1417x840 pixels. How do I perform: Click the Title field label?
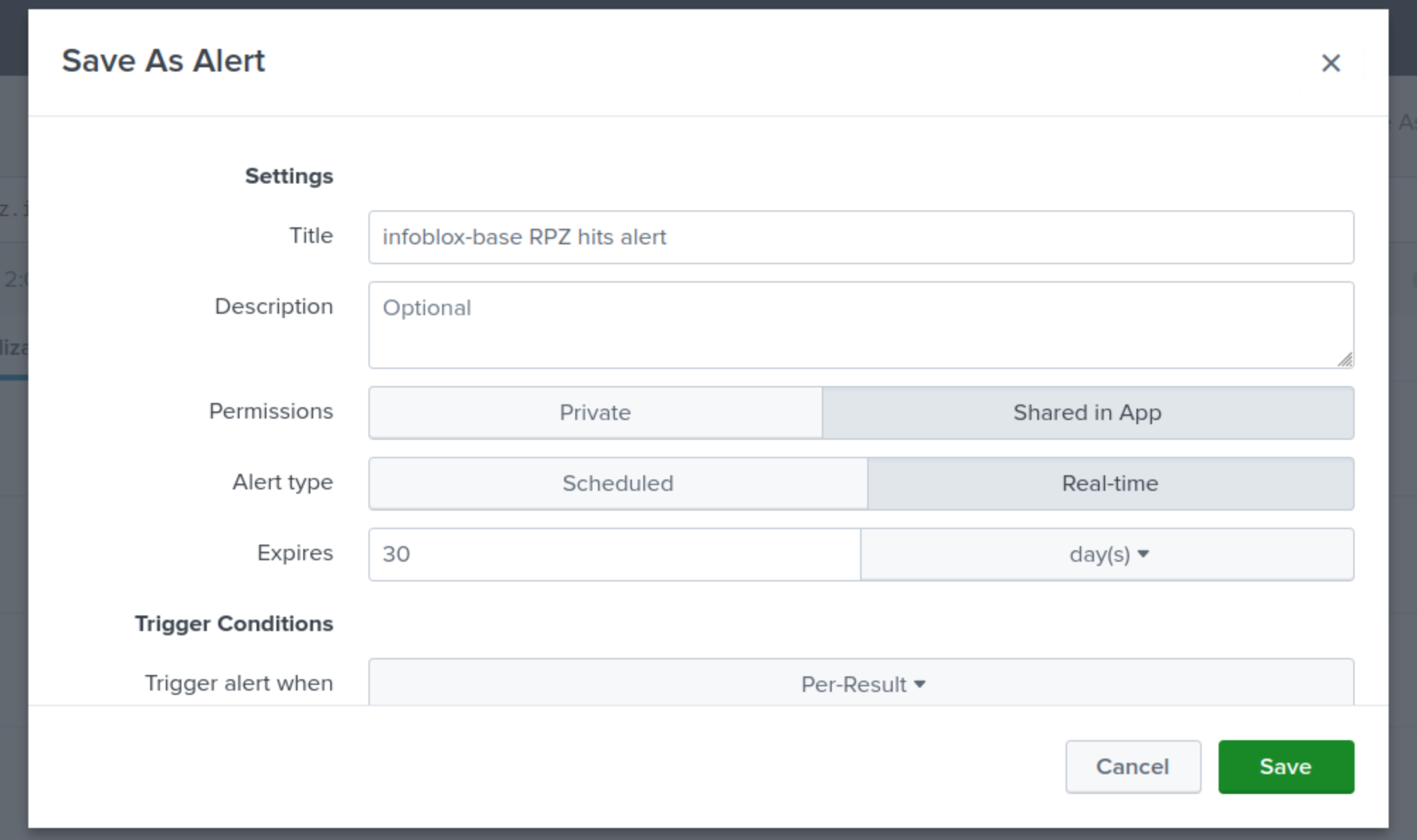click(x=310, y=235)
